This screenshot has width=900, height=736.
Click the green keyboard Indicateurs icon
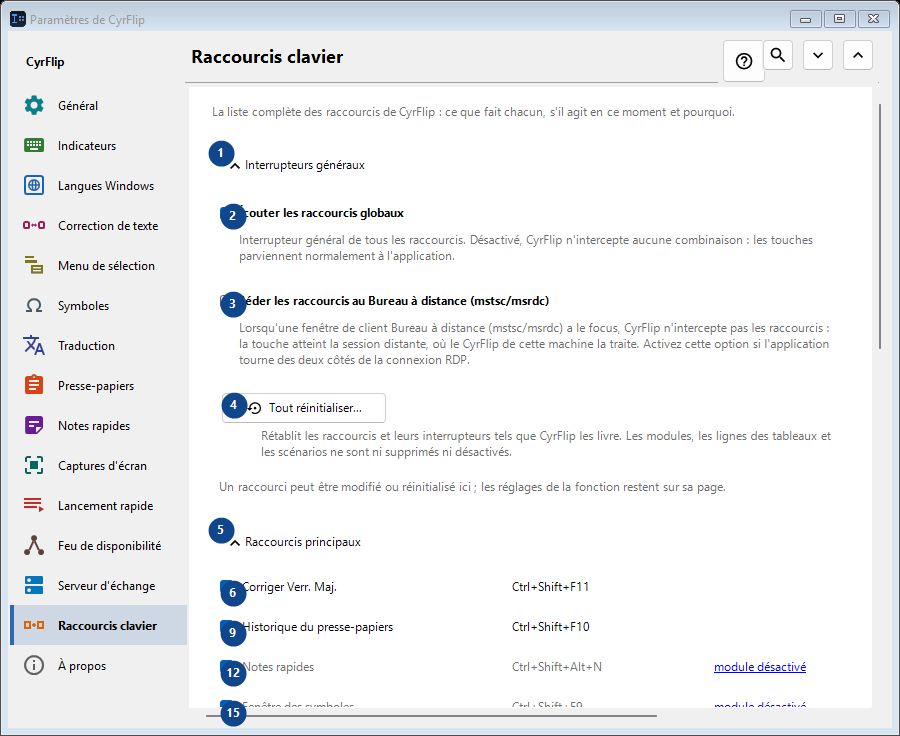(x=34, y=145)
